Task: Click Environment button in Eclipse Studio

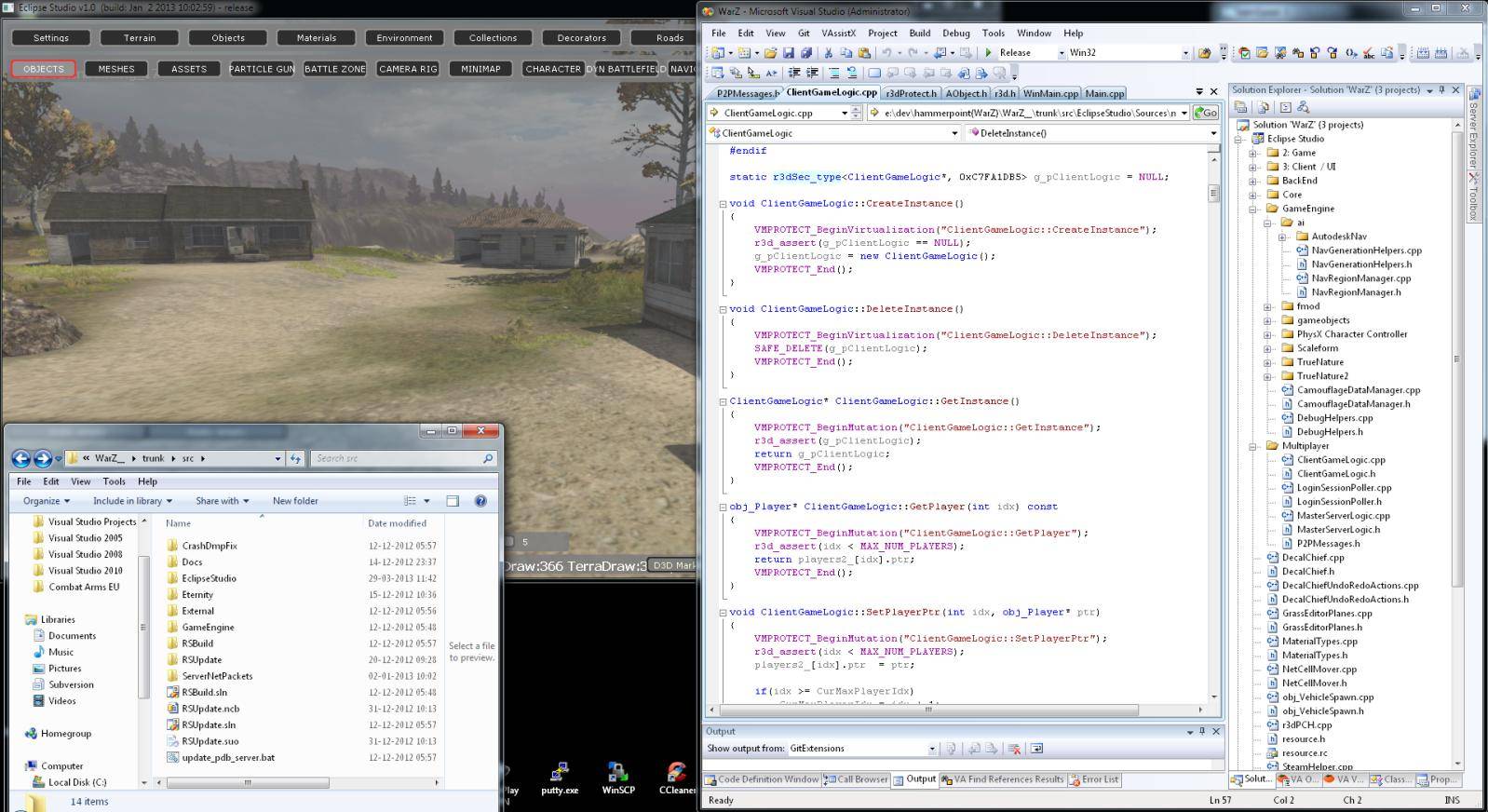Action: [x=404, y=38]
